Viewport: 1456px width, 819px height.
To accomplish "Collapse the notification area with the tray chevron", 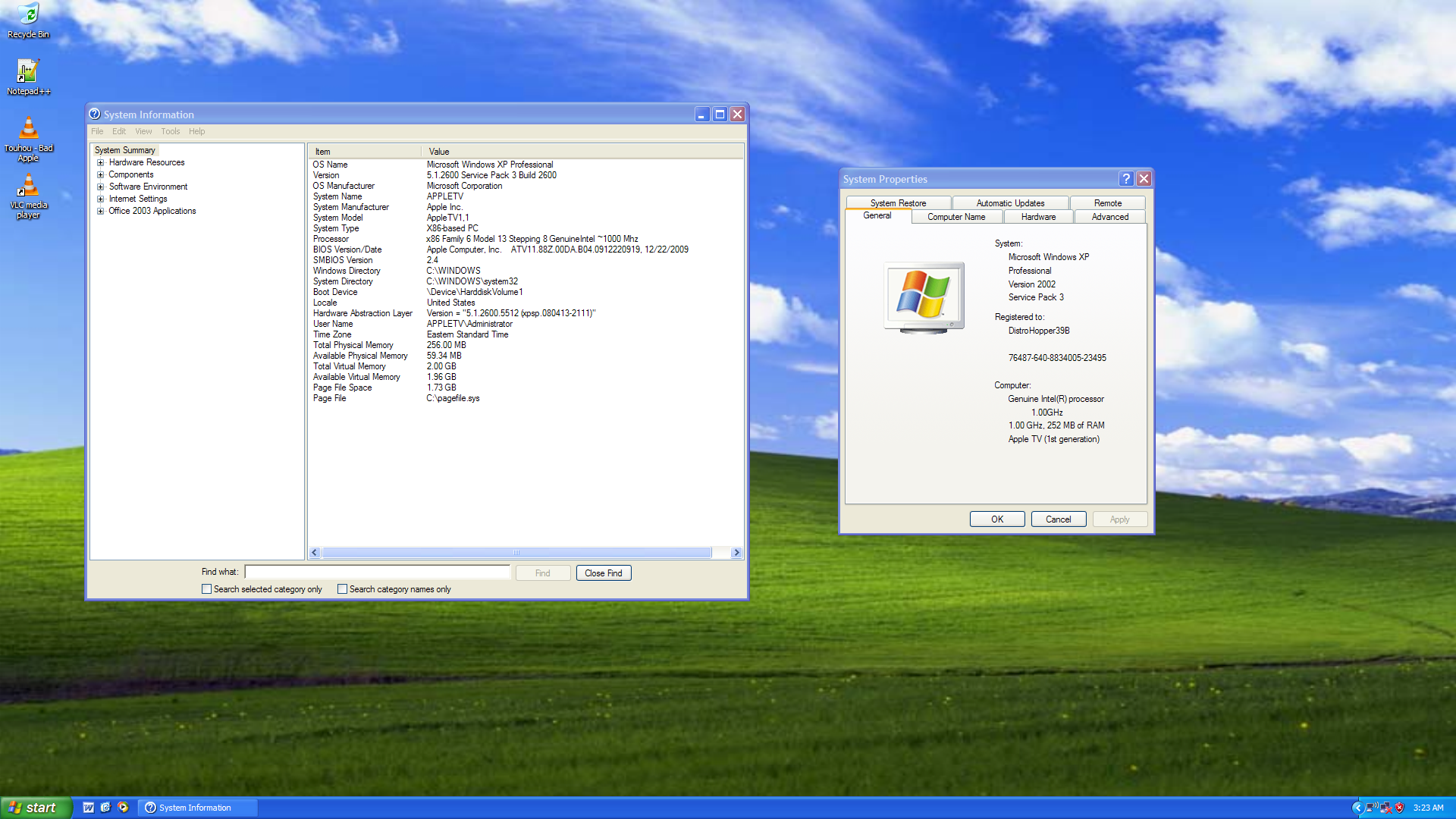I will coord(1358,808).
